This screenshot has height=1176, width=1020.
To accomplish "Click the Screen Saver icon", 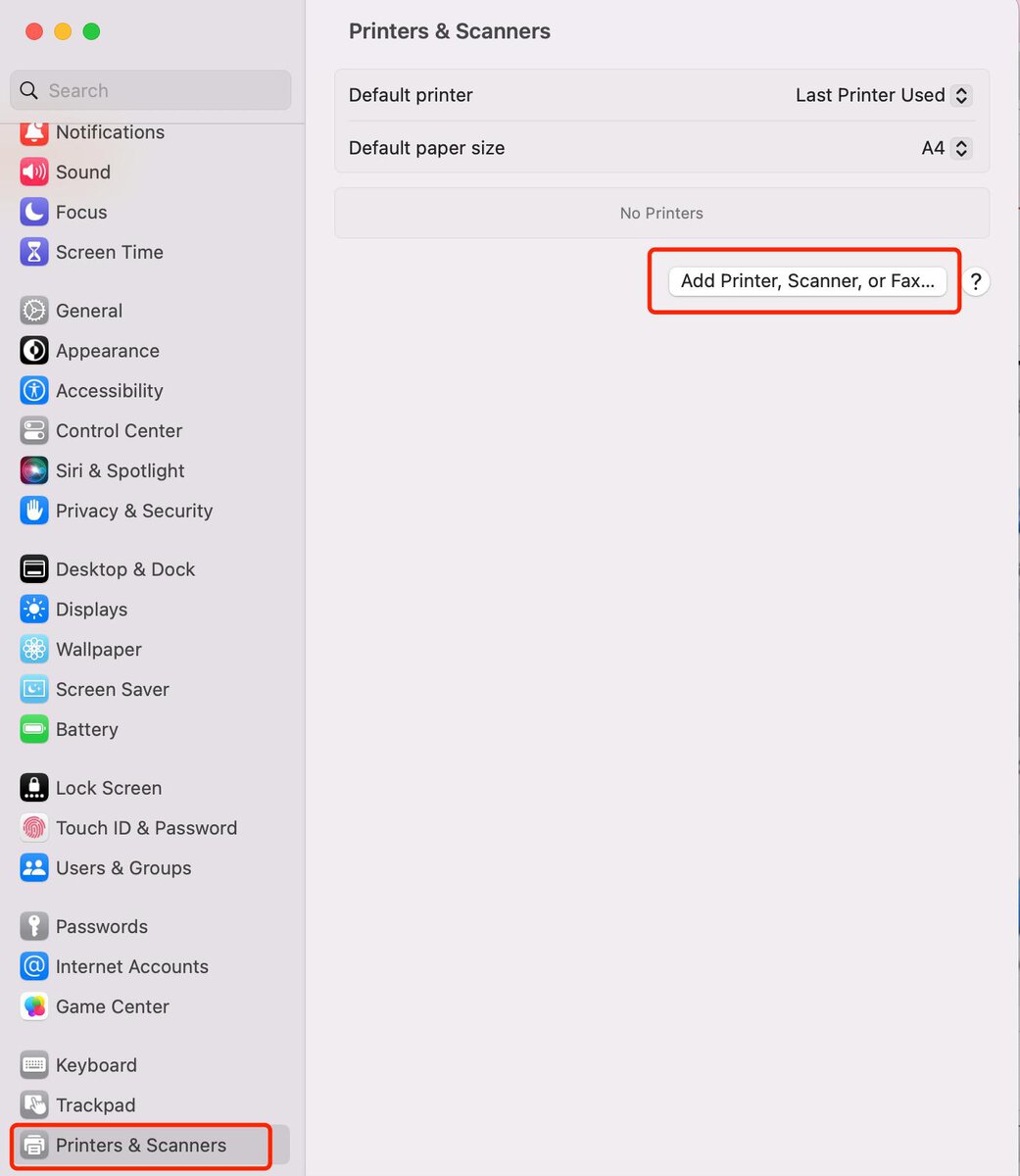I will tap(34, 690).
